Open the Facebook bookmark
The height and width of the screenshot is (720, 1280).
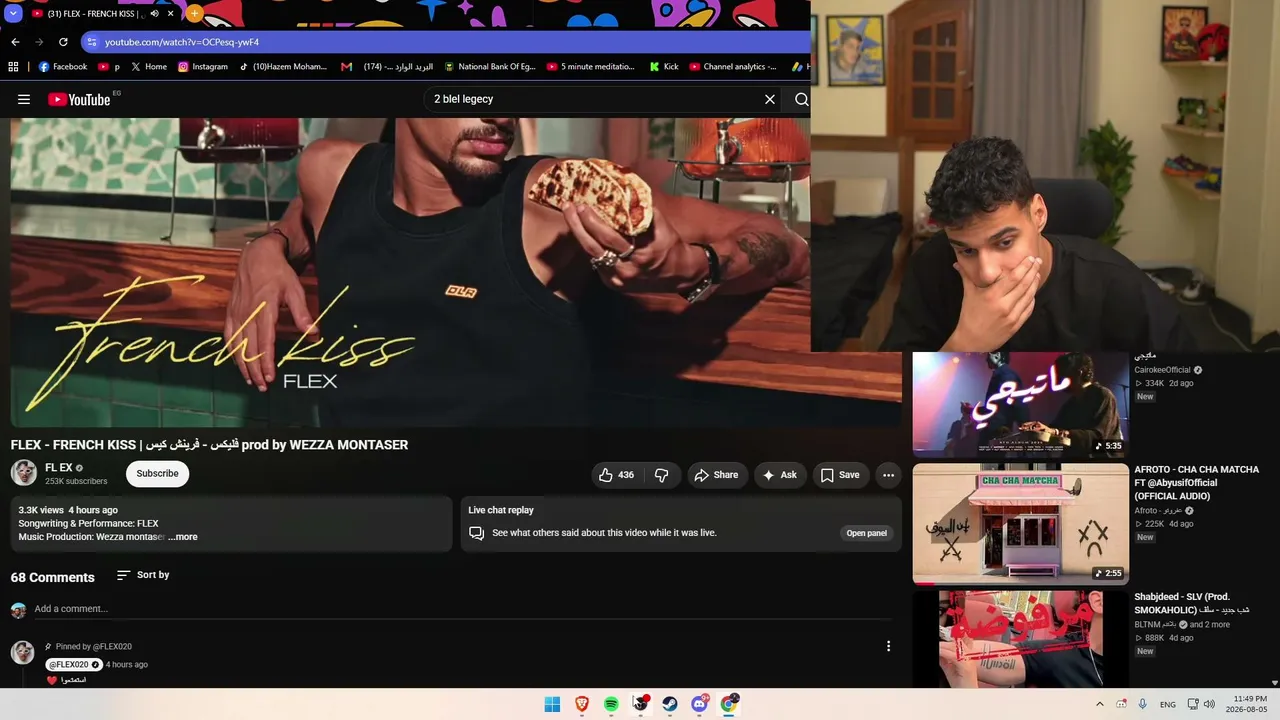[x=63, y=67]
